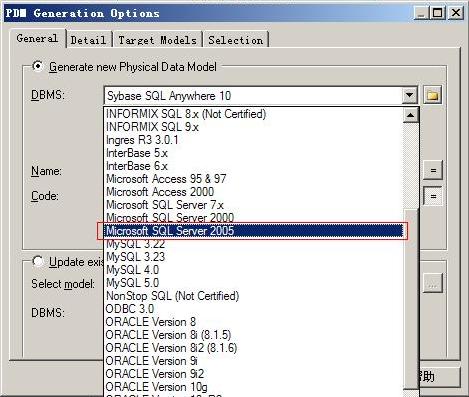
Task: Choose MySQL 5.0 from the DBMS list
Action: pyautogui.click(x=132, y=283)
